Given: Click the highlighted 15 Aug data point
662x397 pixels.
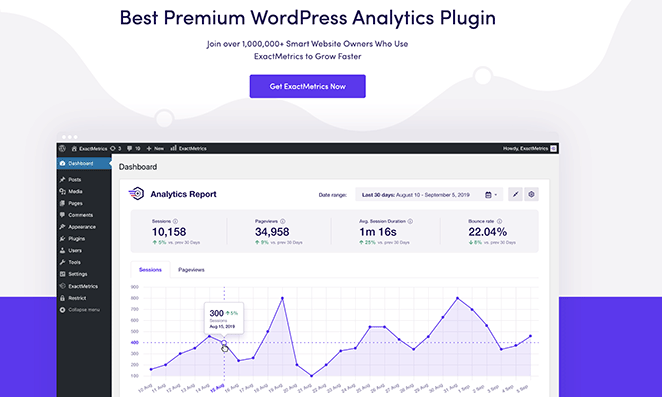Looking at the screenshot, I should tap(224, 343).
